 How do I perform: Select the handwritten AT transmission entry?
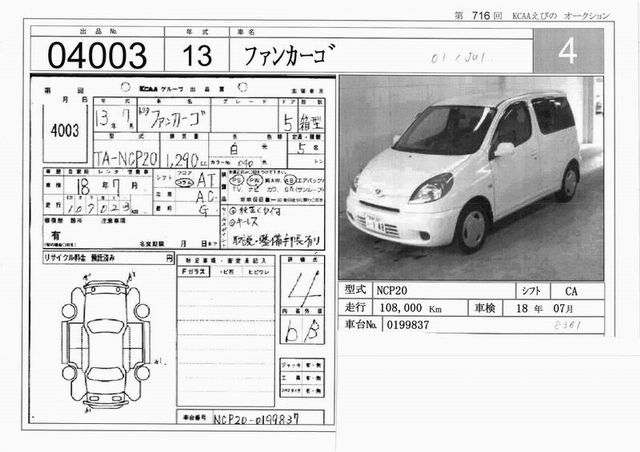[x=206, y=180]
